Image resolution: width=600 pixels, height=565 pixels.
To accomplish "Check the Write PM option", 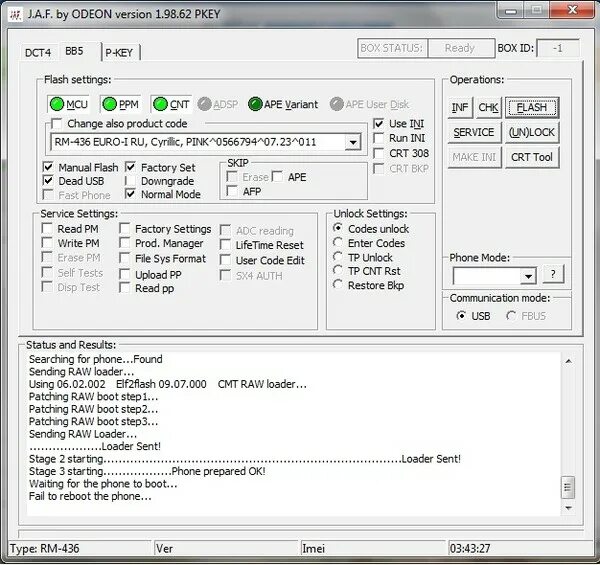I will click(x=47, y=243).
